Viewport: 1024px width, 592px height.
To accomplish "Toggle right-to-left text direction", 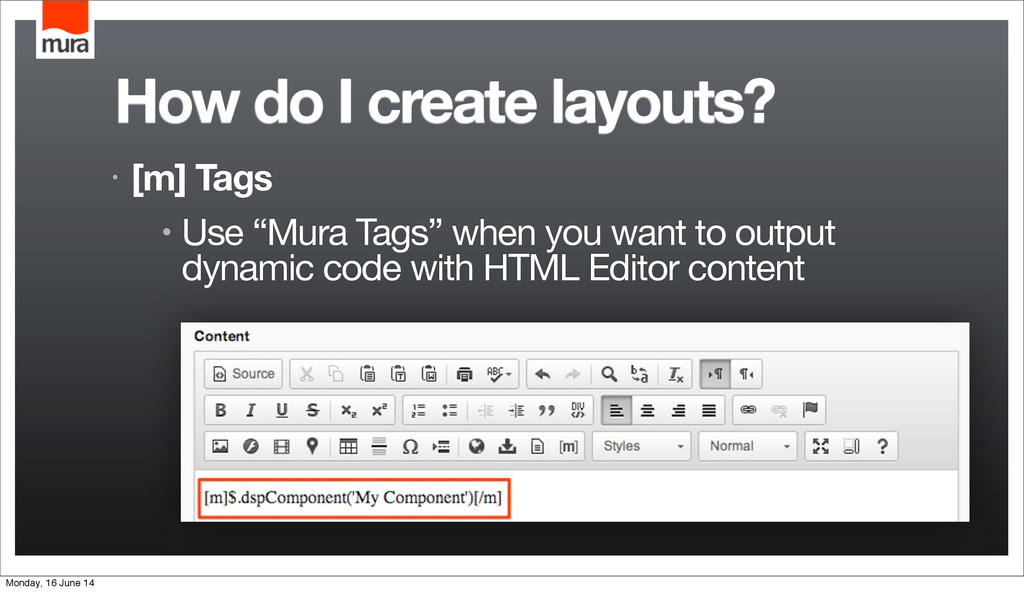I will point(746,374).
